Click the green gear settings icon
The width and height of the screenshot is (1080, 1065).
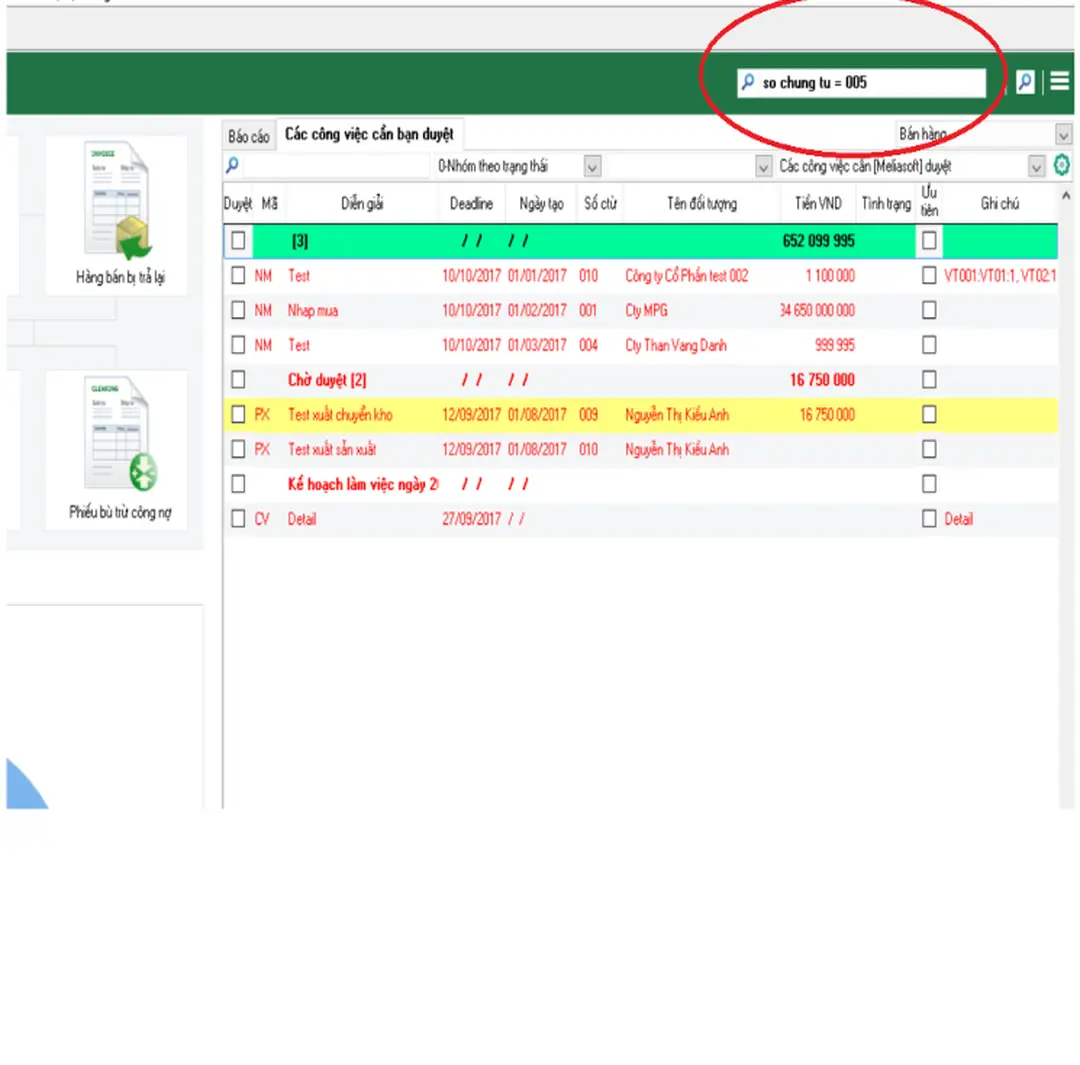[1061, 166]
